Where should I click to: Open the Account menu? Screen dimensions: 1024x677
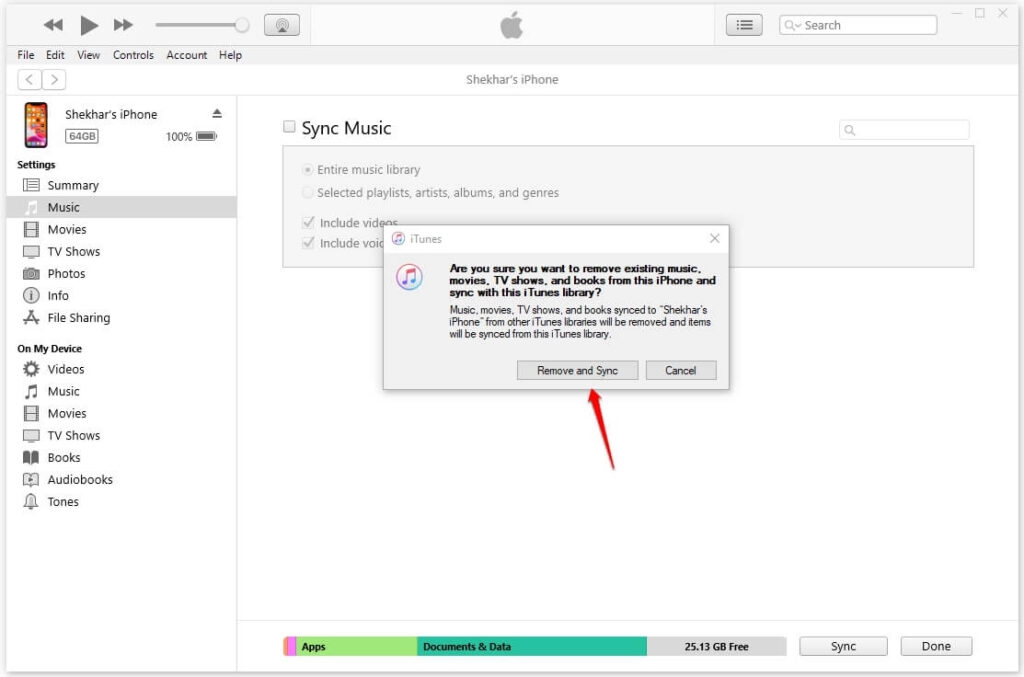click(x=186, y=55)
